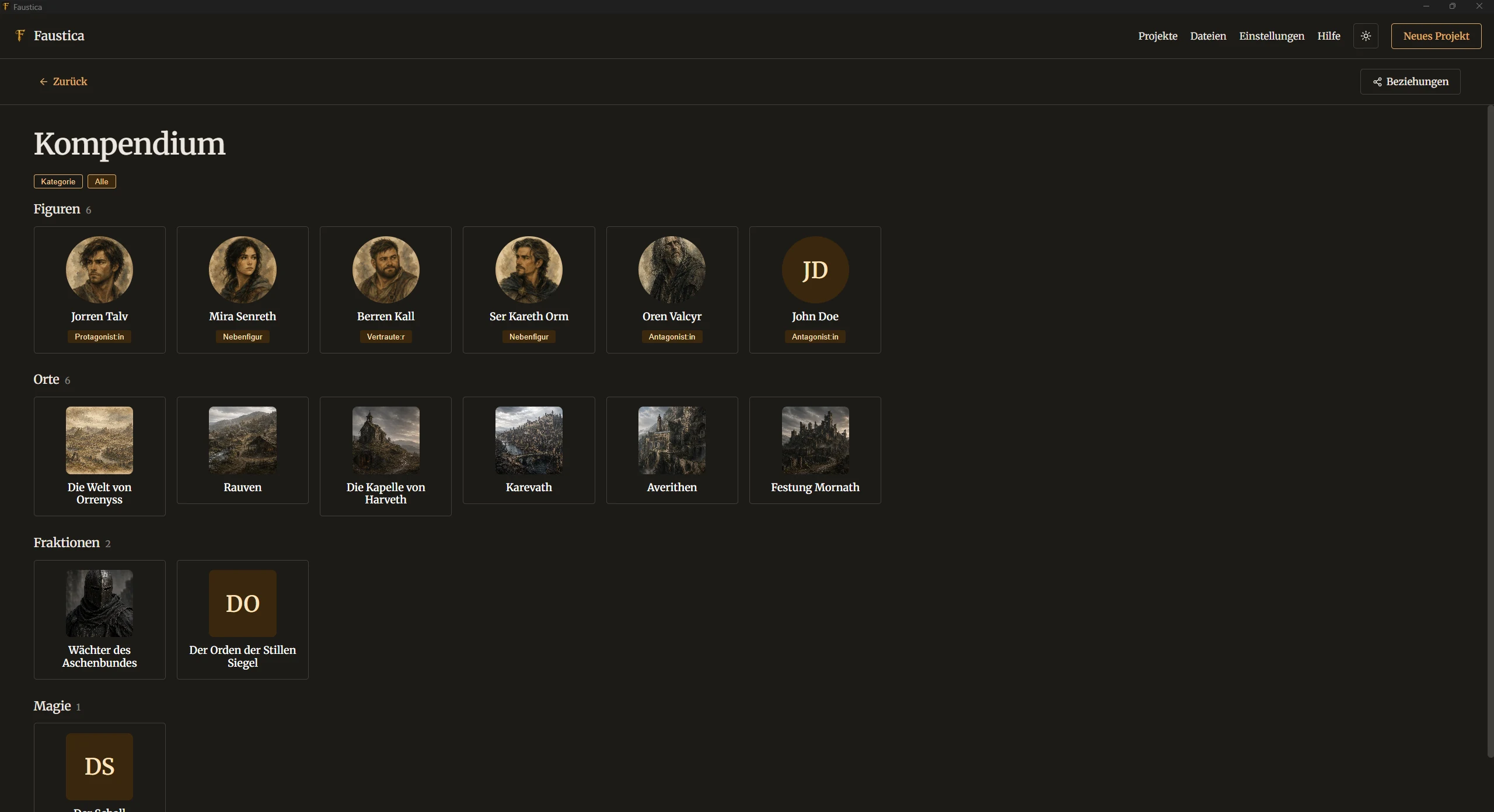This screenshot has height=812, width=1494.
Task: Open the Hilfe menu
Action: [x=1328, y=36]
